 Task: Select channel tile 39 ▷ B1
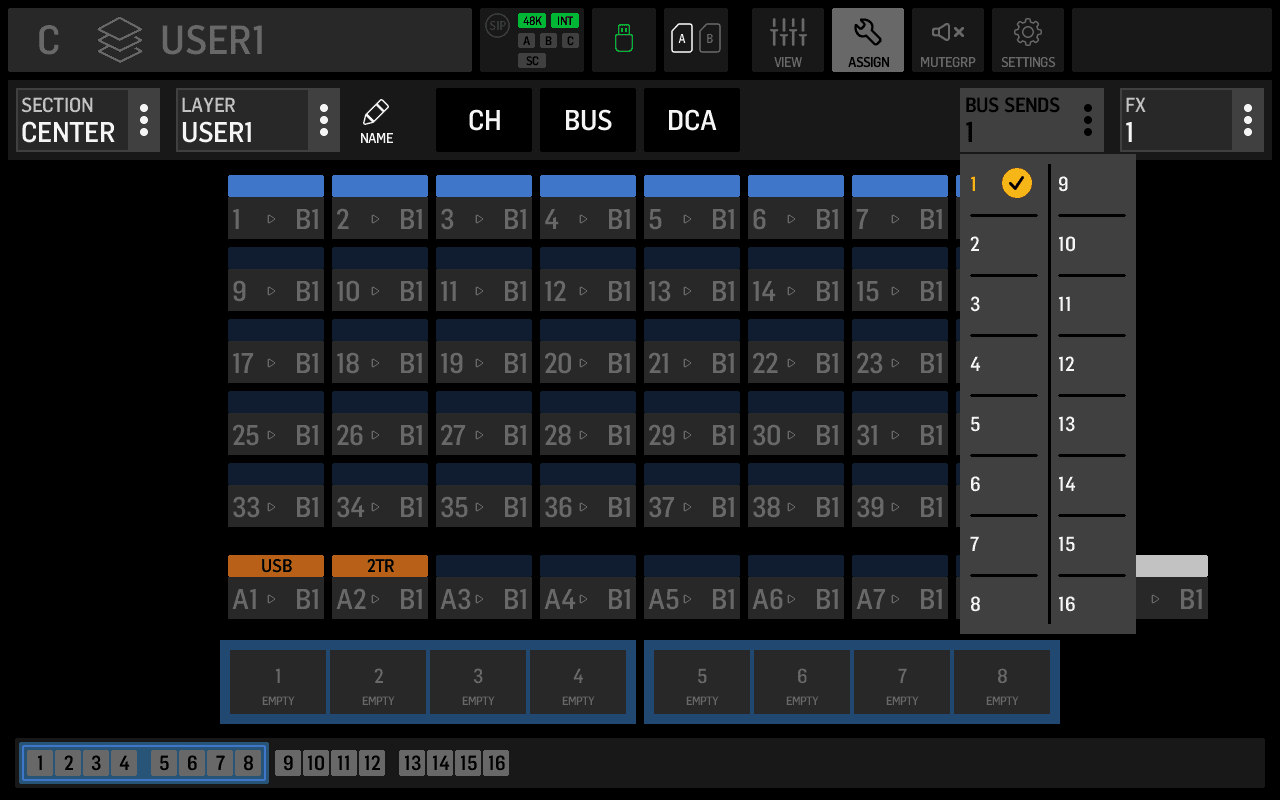(900, 496)
